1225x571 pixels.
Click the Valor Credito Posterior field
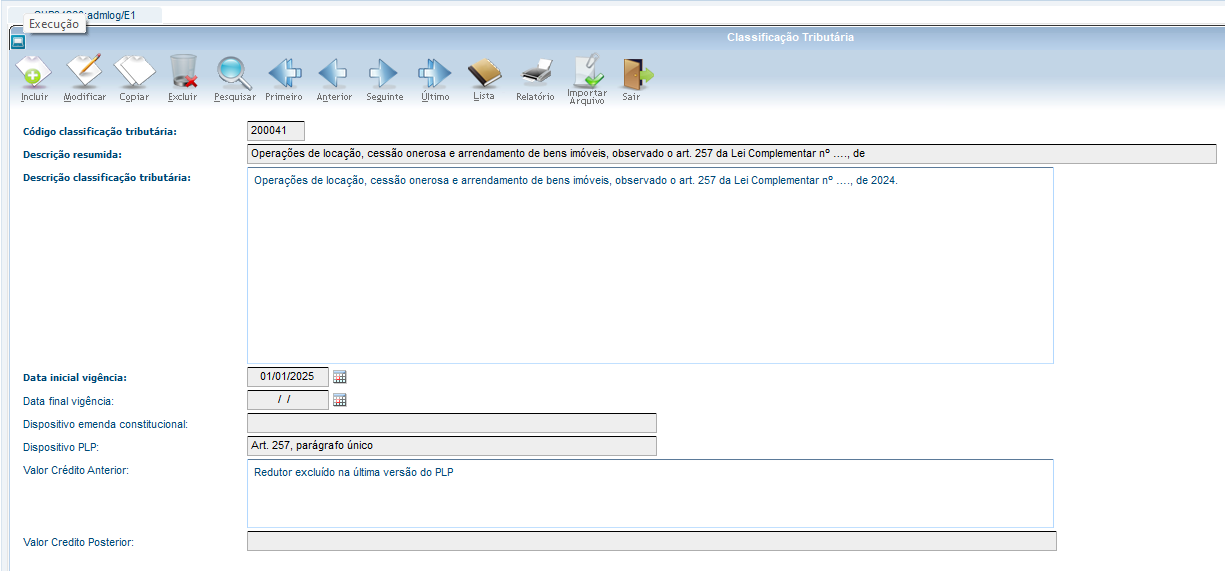[x=652, y=541]
